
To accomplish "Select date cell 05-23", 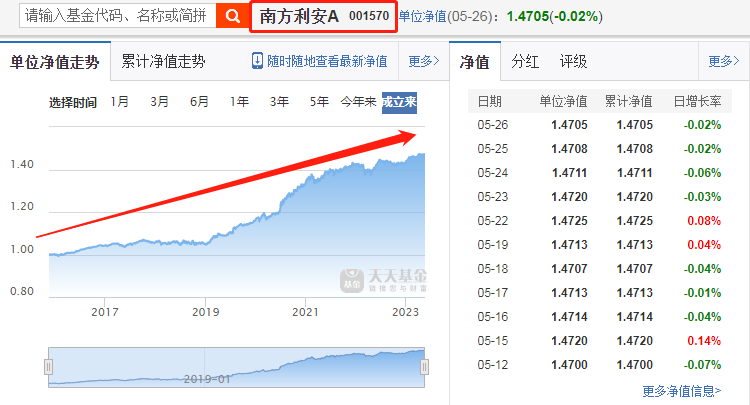I will coord(493,197).
